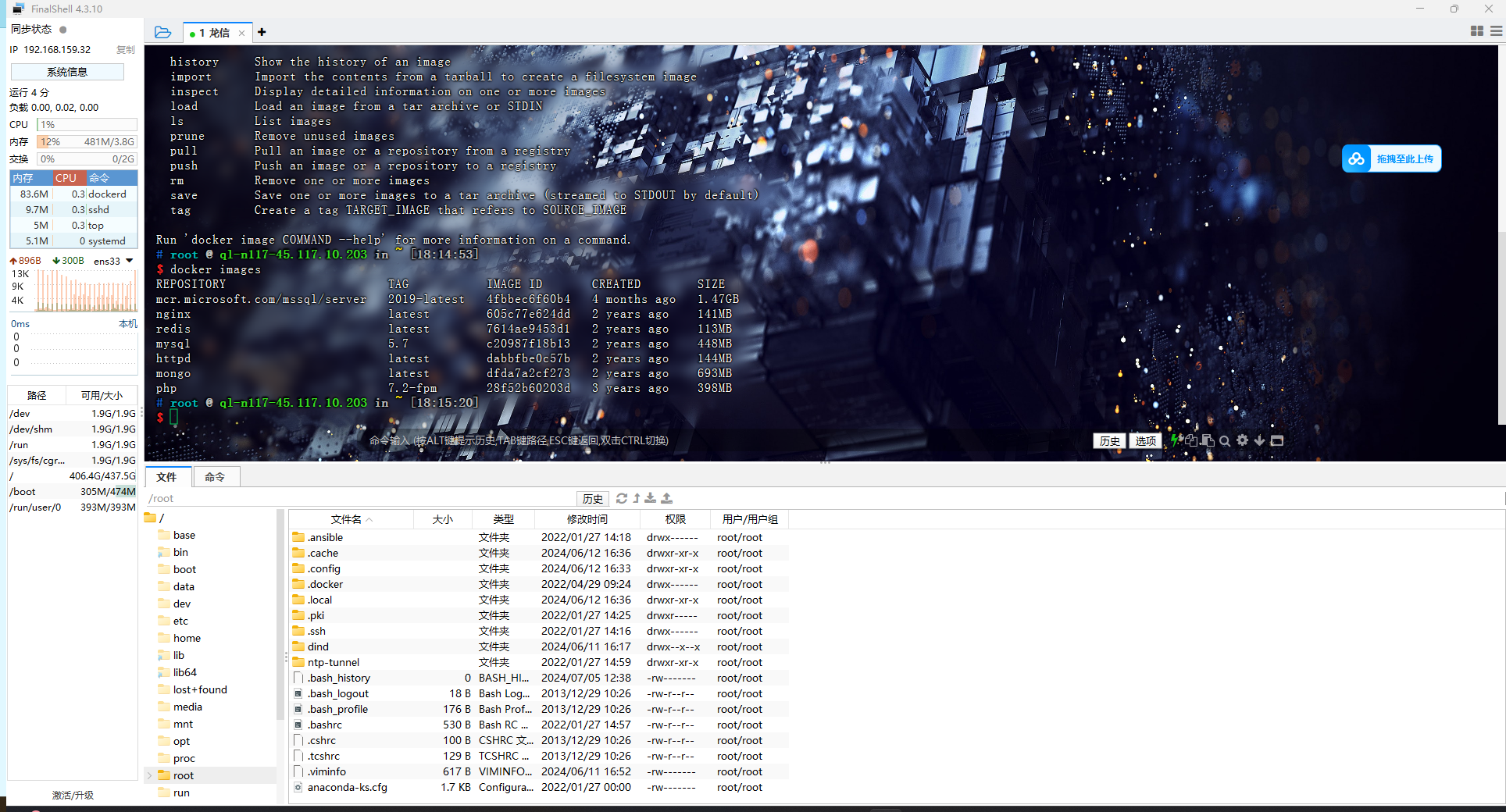
Task: Click the green lightning quick-command icon
Action: point(1175,440)
